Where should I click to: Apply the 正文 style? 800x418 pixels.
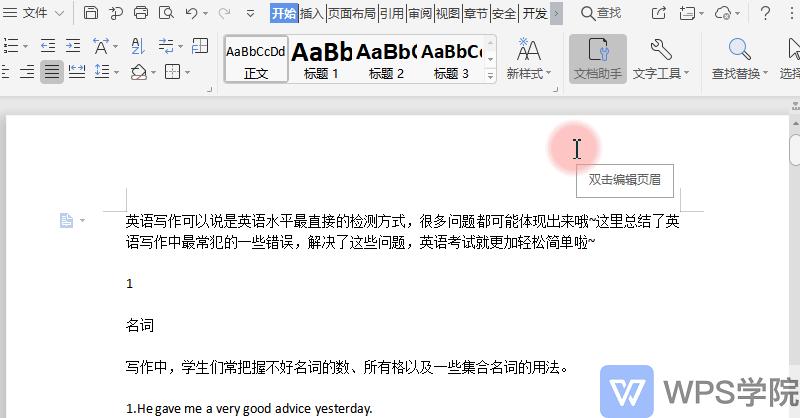pos(256,60)
